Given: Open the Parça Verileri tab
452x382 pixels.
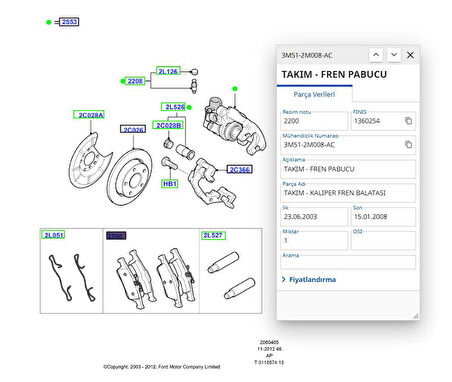Looking at the screenshot, I should click(314, 94).
